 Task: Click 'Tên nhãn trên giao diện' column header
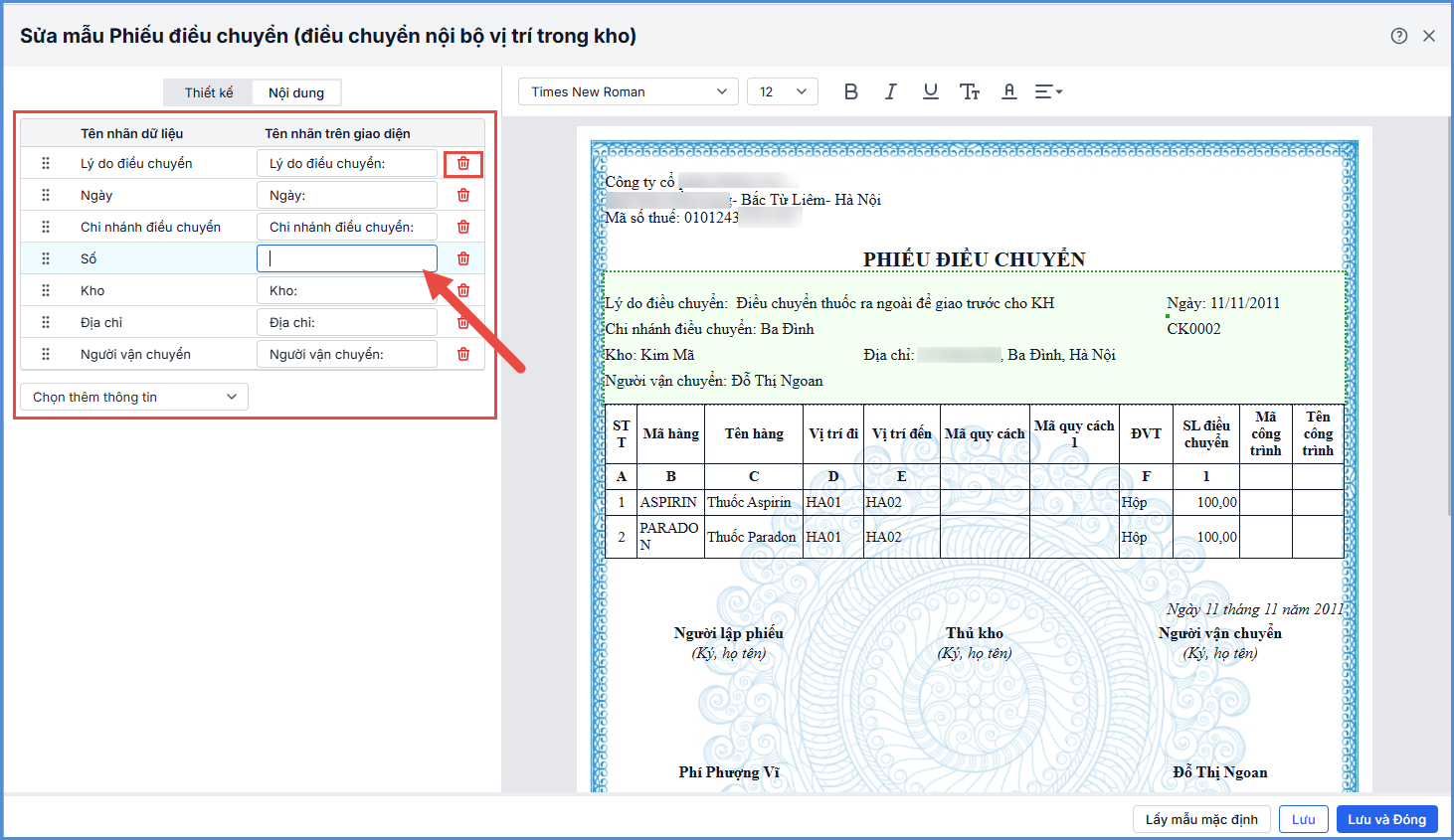click(x=337, y=133)
